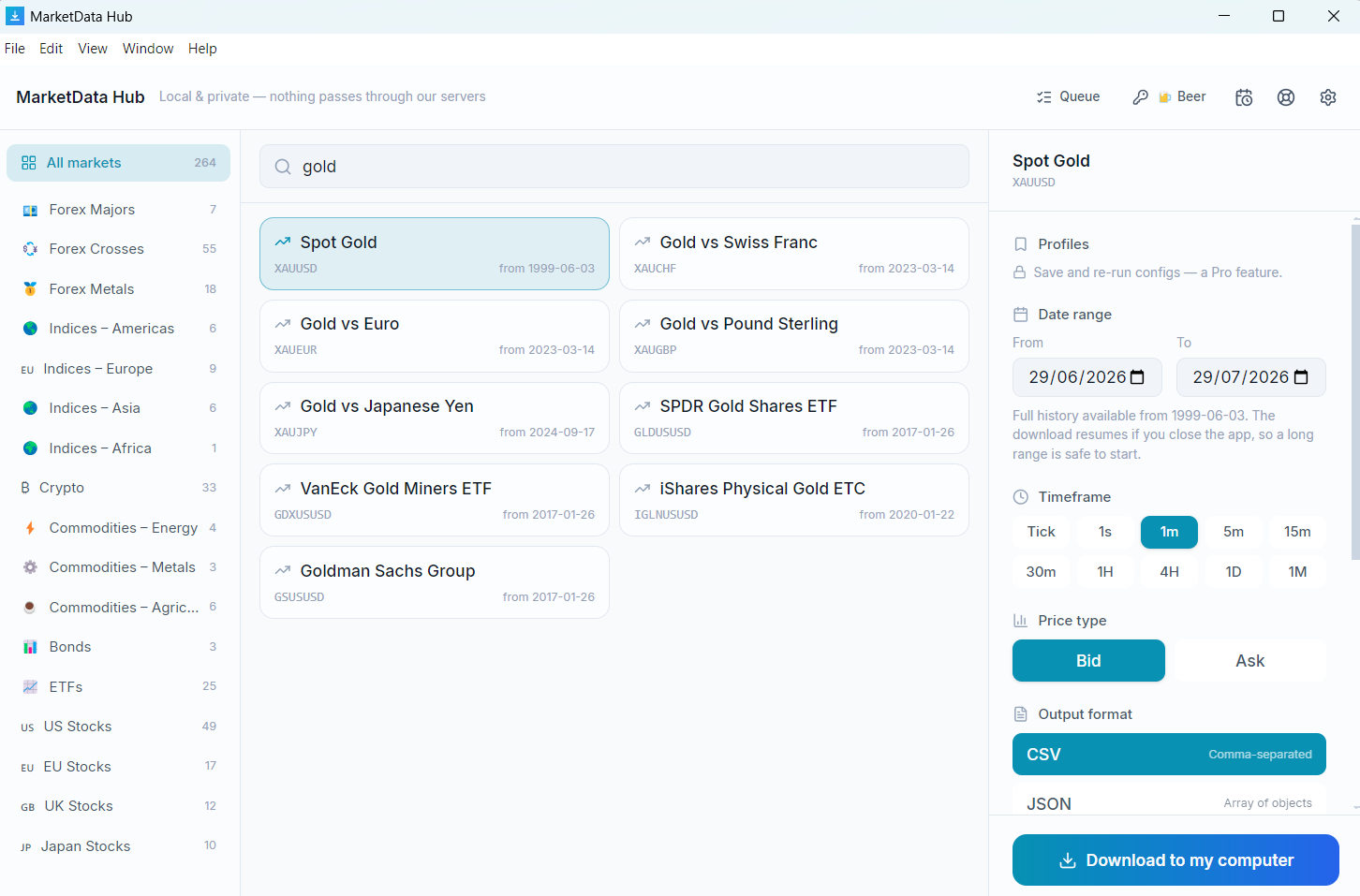Click the Bonds bar chart icon
The image size is (1360, 896).
[x=30, y=647]
